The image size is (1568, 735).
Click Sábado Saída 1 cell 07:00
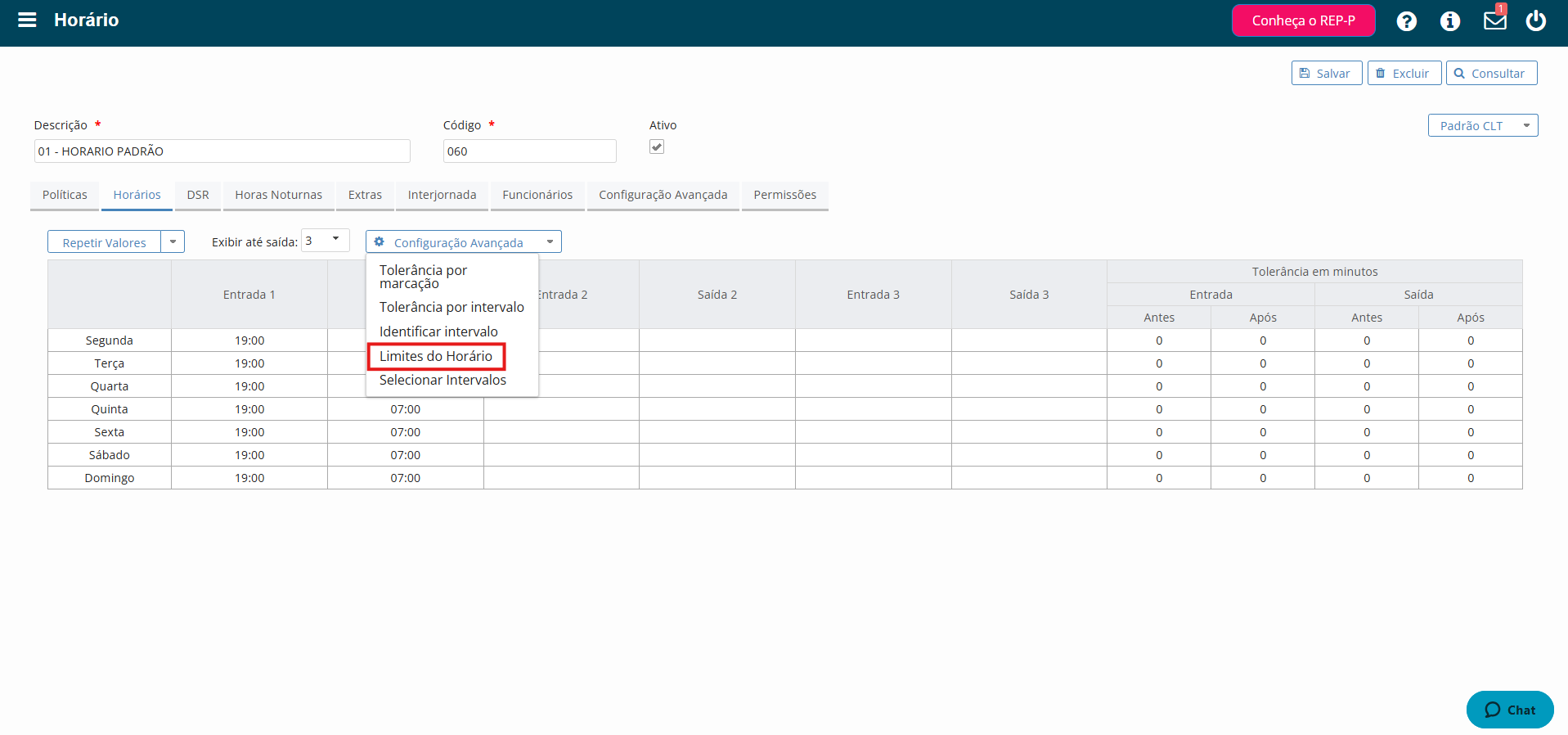(406, 455)
